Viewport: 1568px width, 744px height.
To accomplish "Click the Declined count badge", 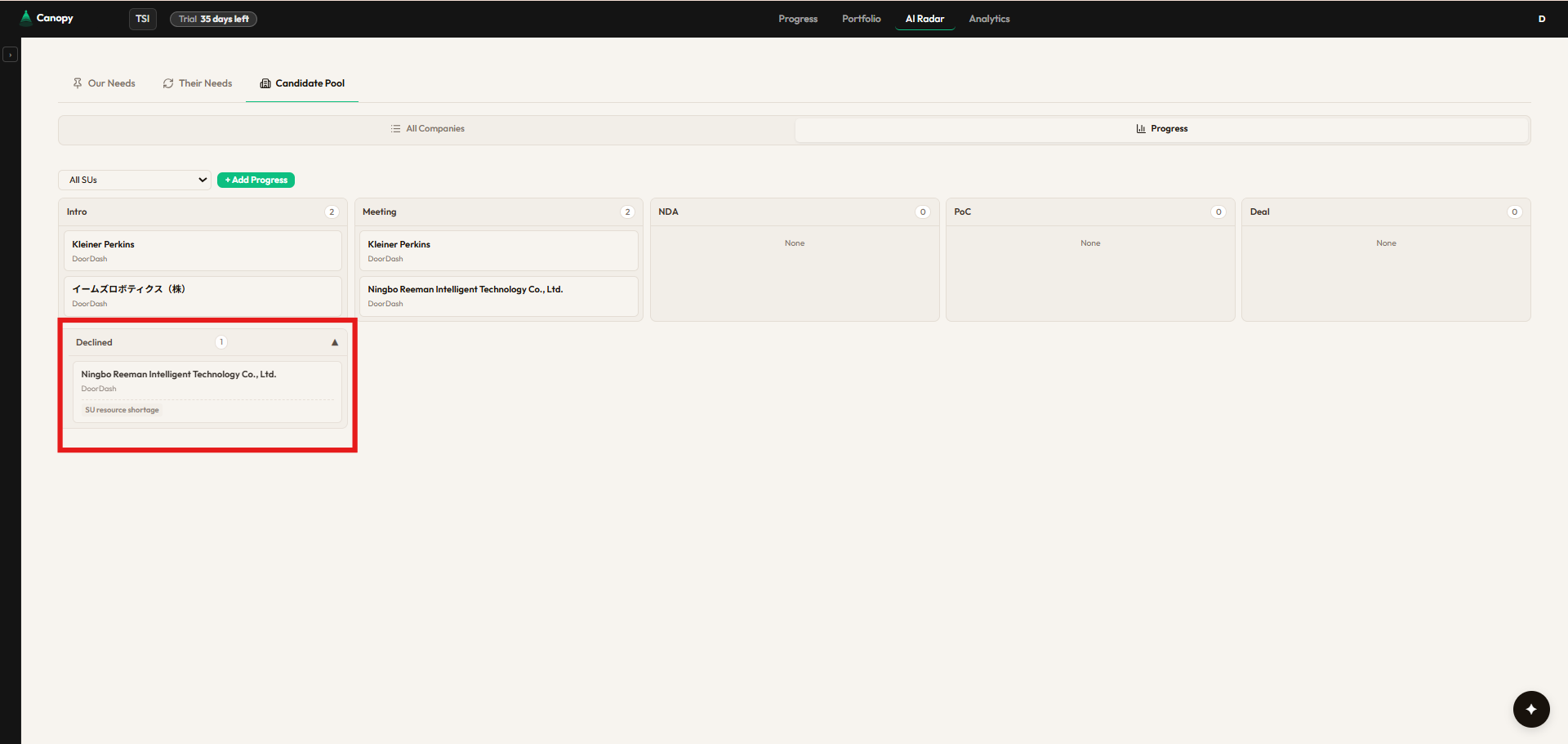I will pyautogui.click(x=221, y=342).
